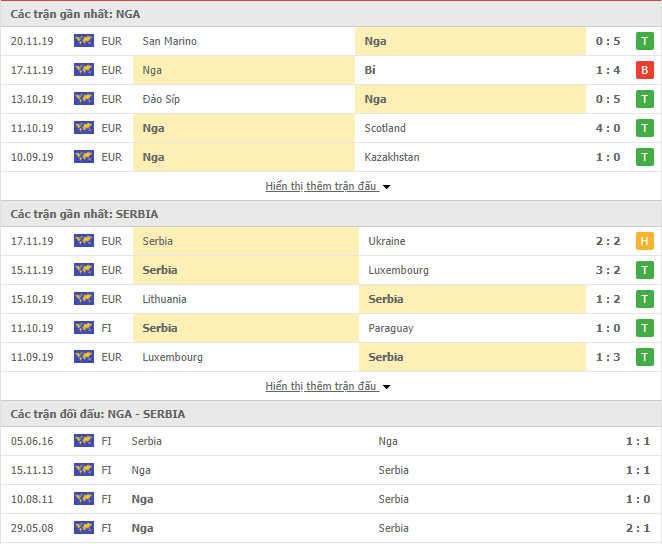Screen dimensions: 662x544
Task: Click the green T badge for Lithuania-Serbia match
Action: click(645, 299)
